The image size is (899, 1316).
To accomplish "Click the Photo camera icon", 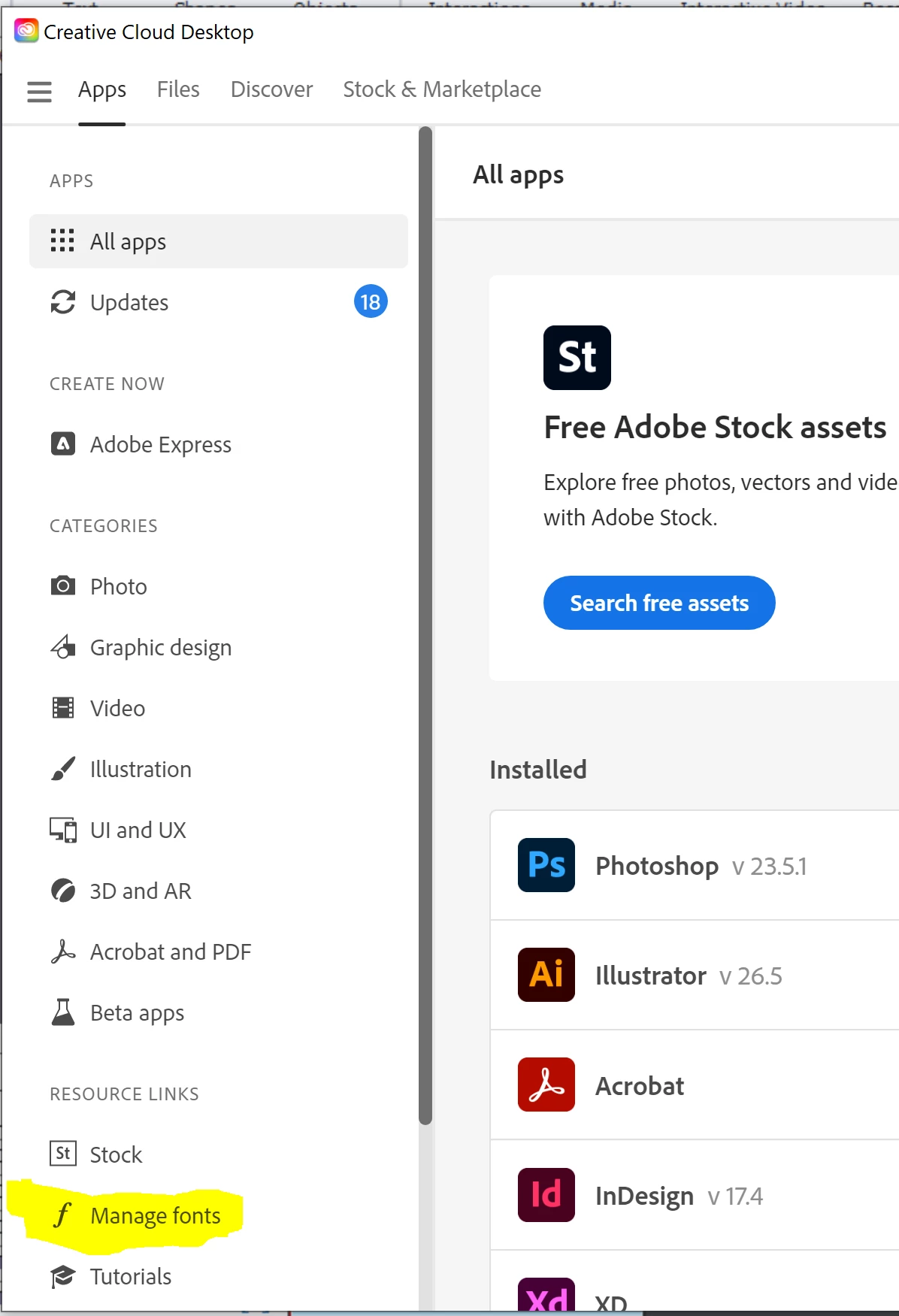I will pyautogui.click(x=63, y=585).
